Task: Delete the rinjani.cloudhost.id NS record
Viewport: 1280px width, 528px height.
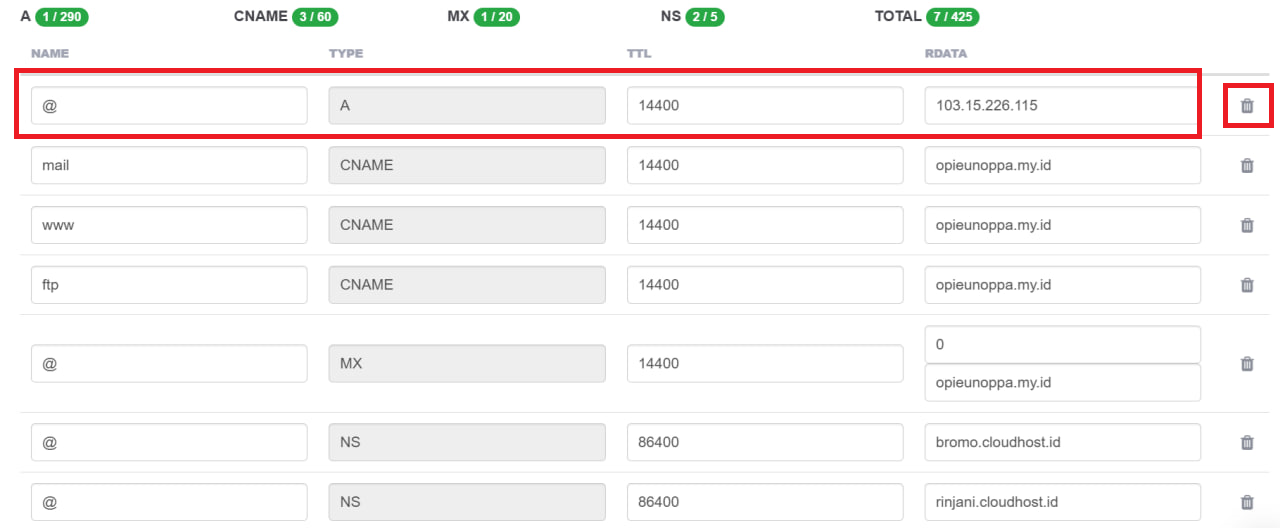Action: [1247, 503]
